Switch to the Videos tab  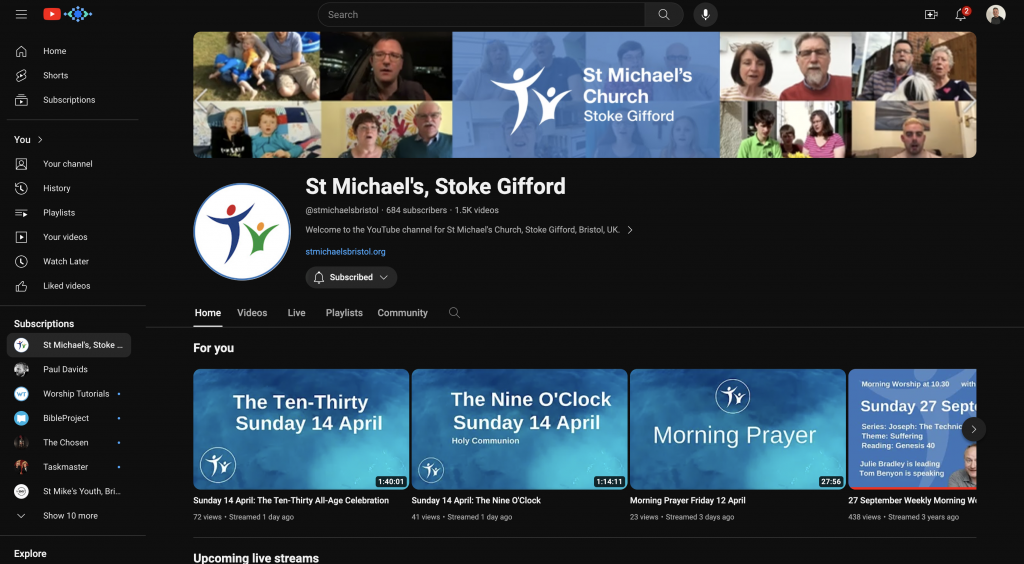[252, 313]
